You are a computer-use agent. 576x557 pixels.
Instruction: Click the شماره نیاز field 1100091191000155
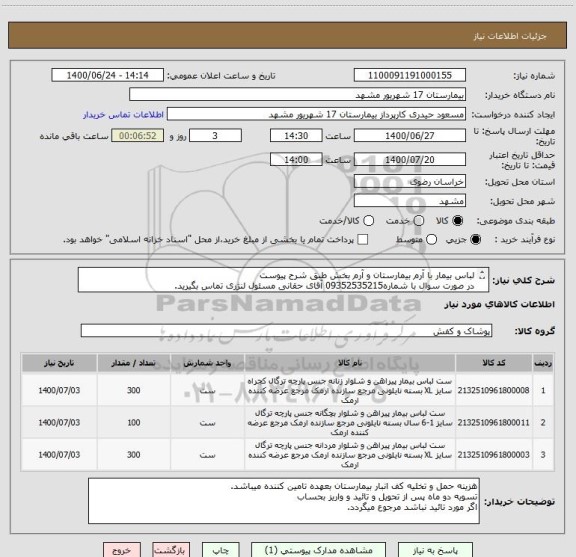[410, 75]
